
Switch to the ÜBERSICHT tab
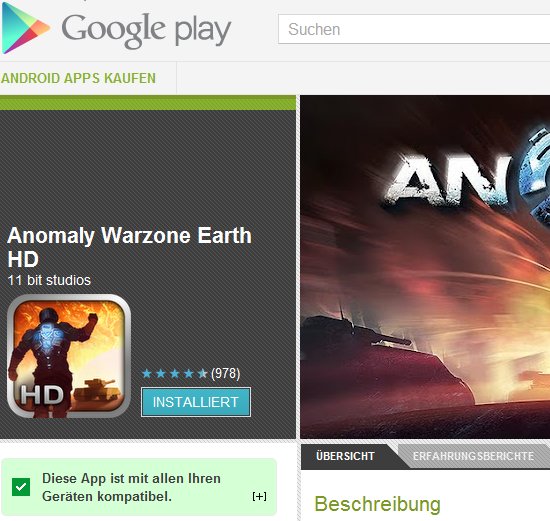pos(345,456)
